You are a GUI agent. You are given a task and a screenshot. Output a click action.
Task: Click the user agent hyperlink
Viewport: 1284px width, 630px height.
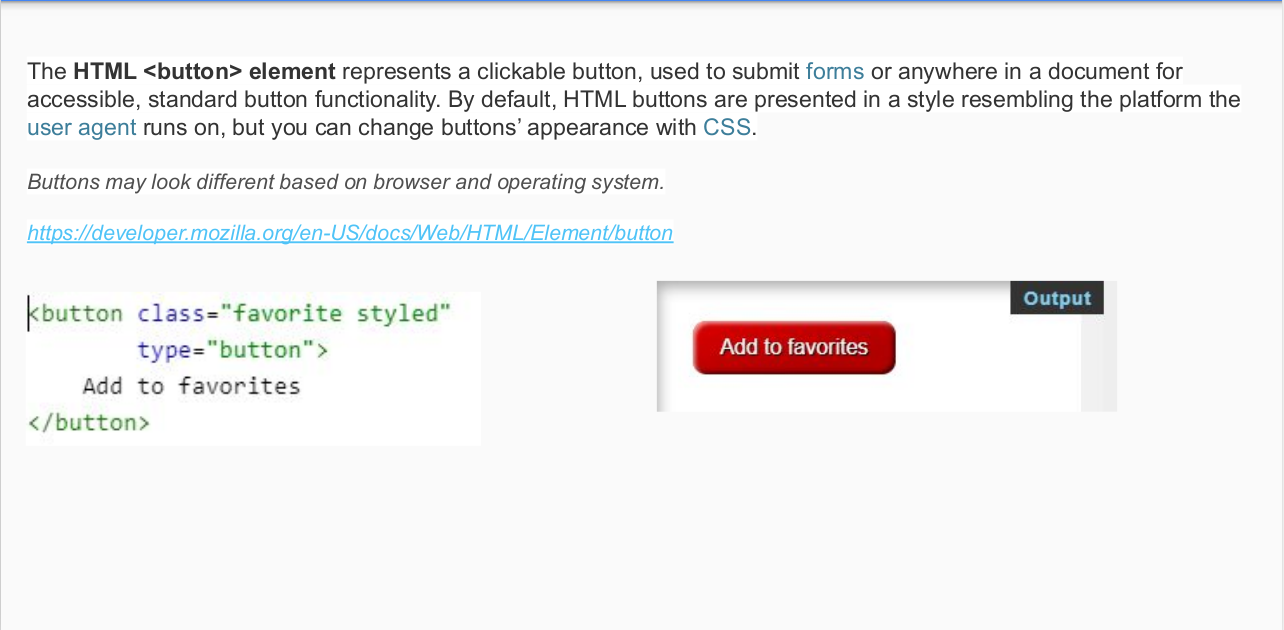coord(80,128)
